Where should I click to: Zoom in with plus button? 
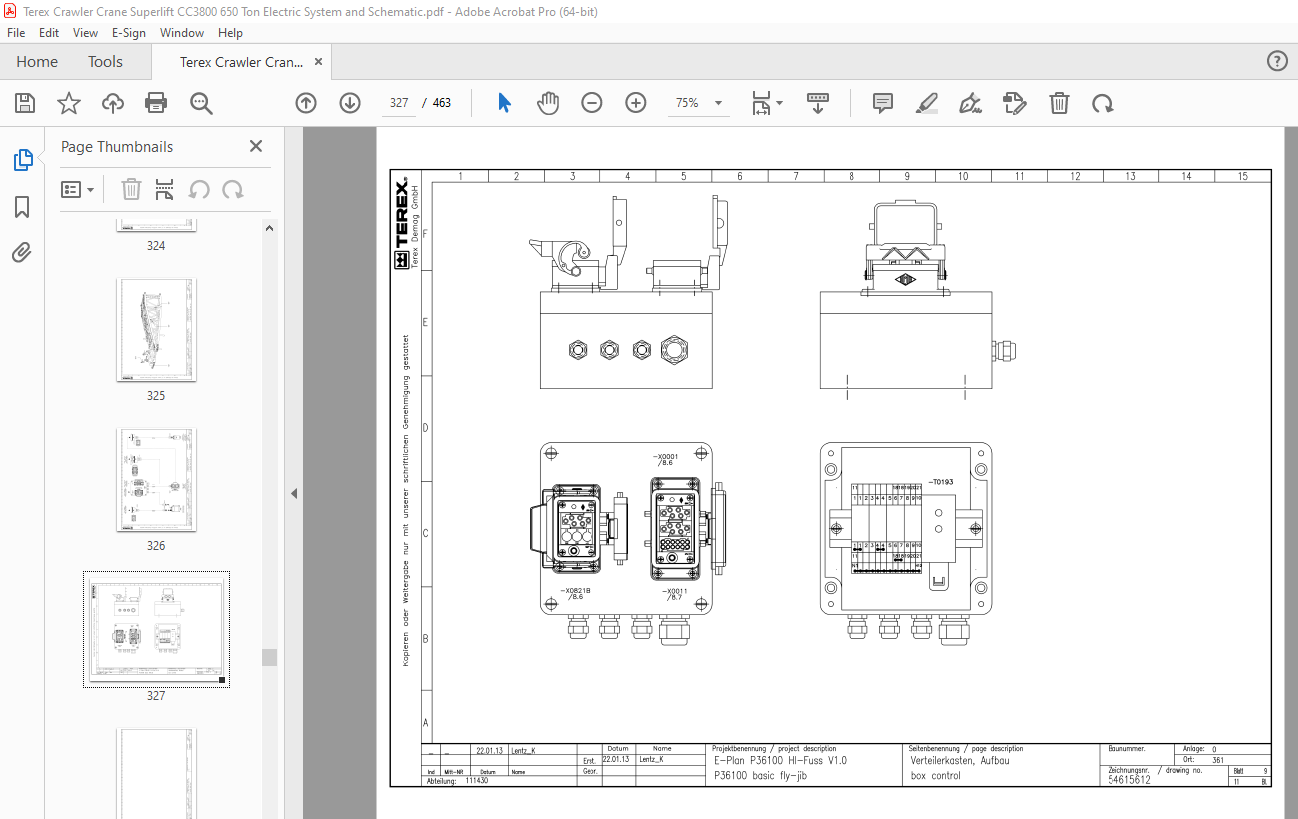pos(636,103)
